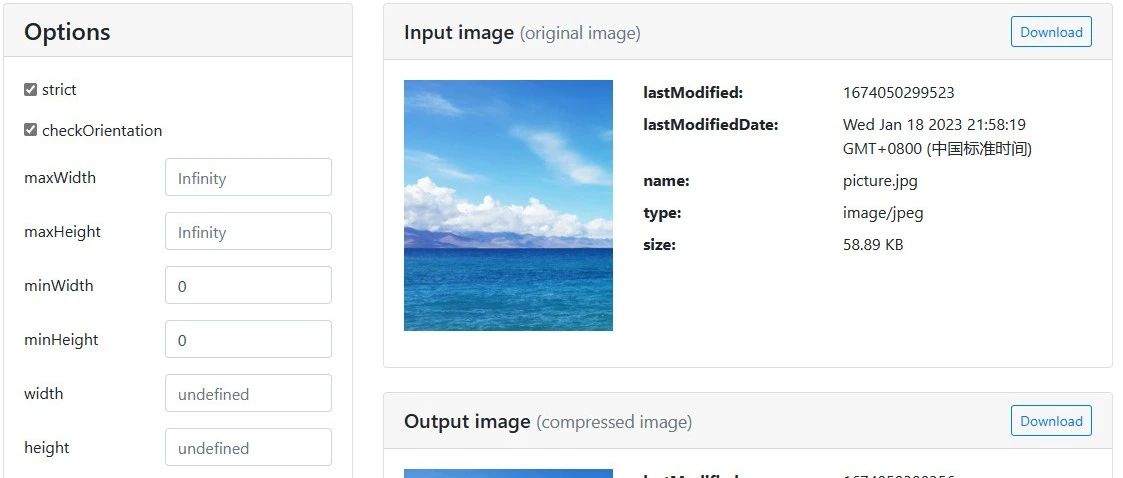Download the compressed output image

(x=1051, y=421)
